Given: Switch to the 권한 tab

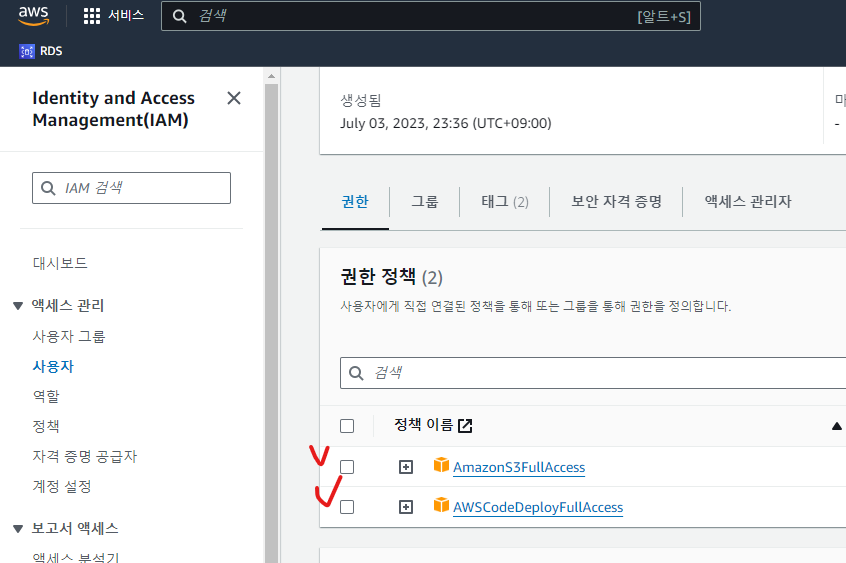Looking at the screenshot, I should point(355,202).
